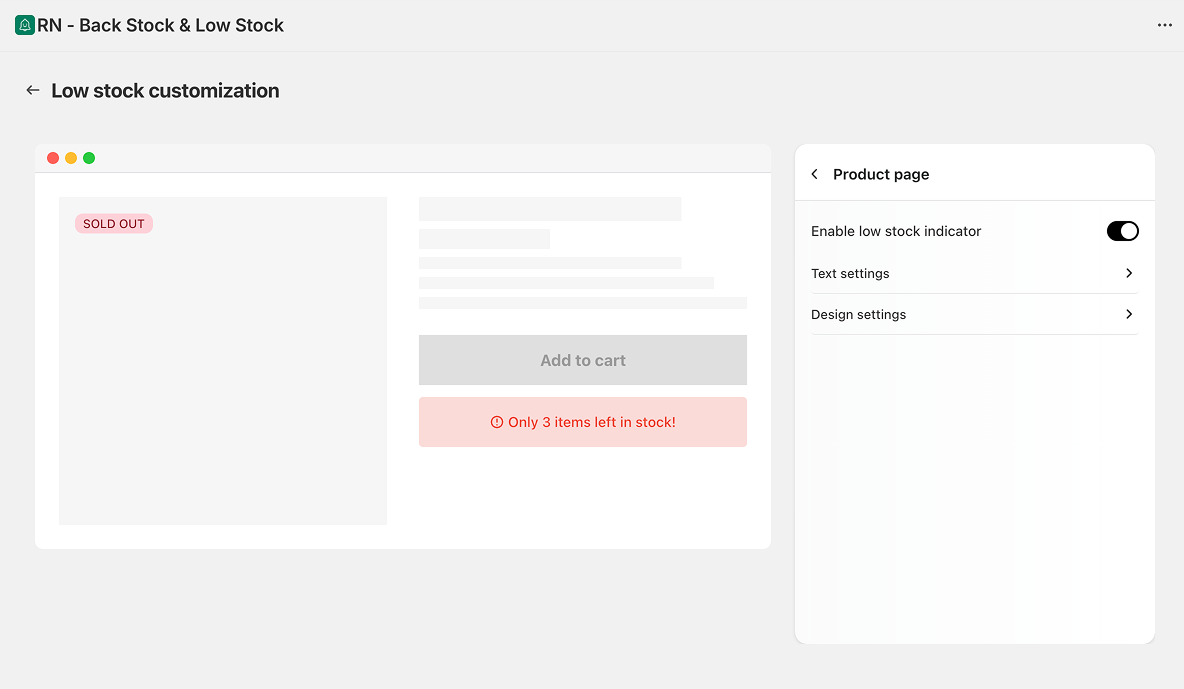
Task: Open the three-dot more options menu
Action: [1164, 25]
